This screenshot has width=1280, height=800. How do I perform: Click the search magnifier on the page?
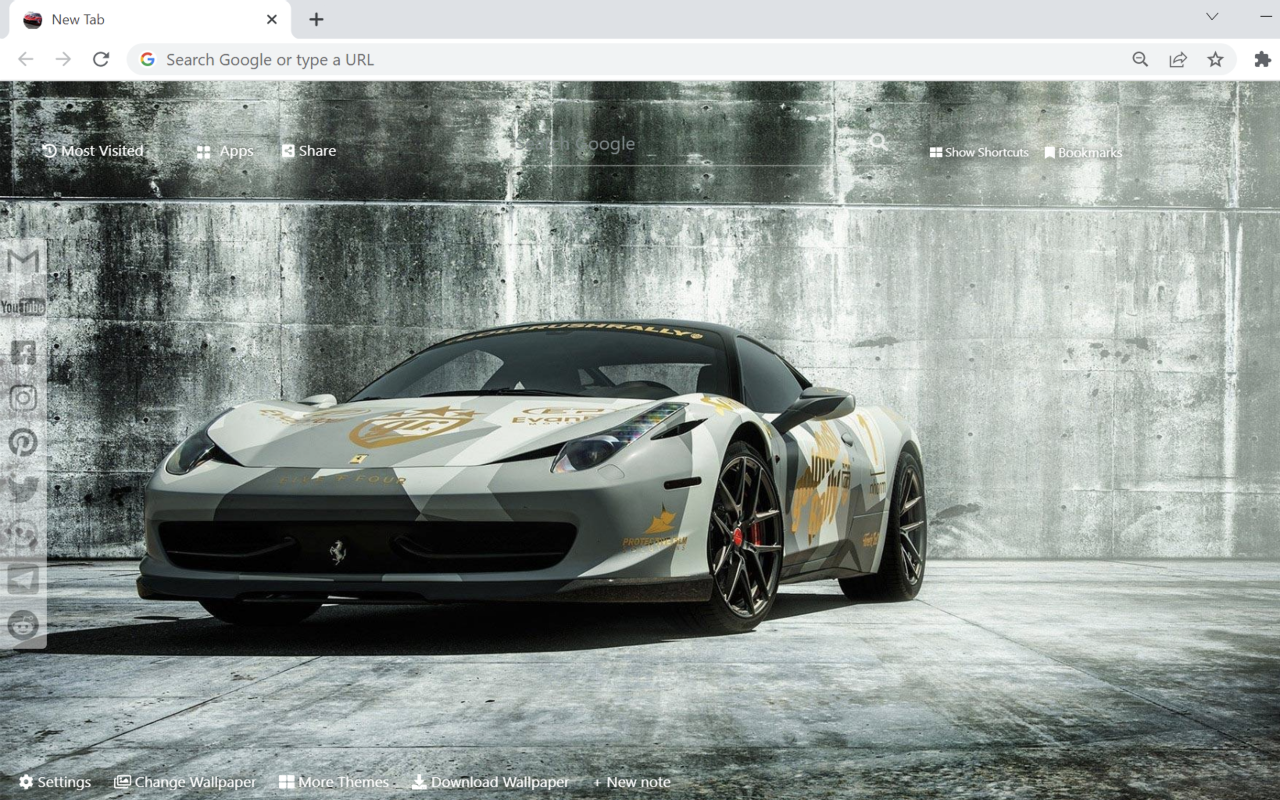tap(878, 142)
